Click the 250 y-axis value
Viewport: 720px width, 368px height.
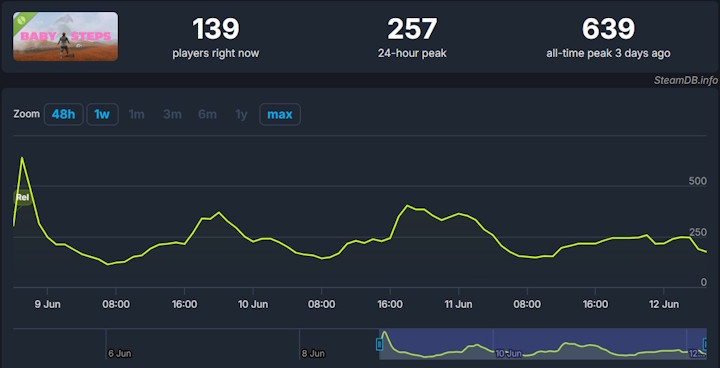pos(698,232)
